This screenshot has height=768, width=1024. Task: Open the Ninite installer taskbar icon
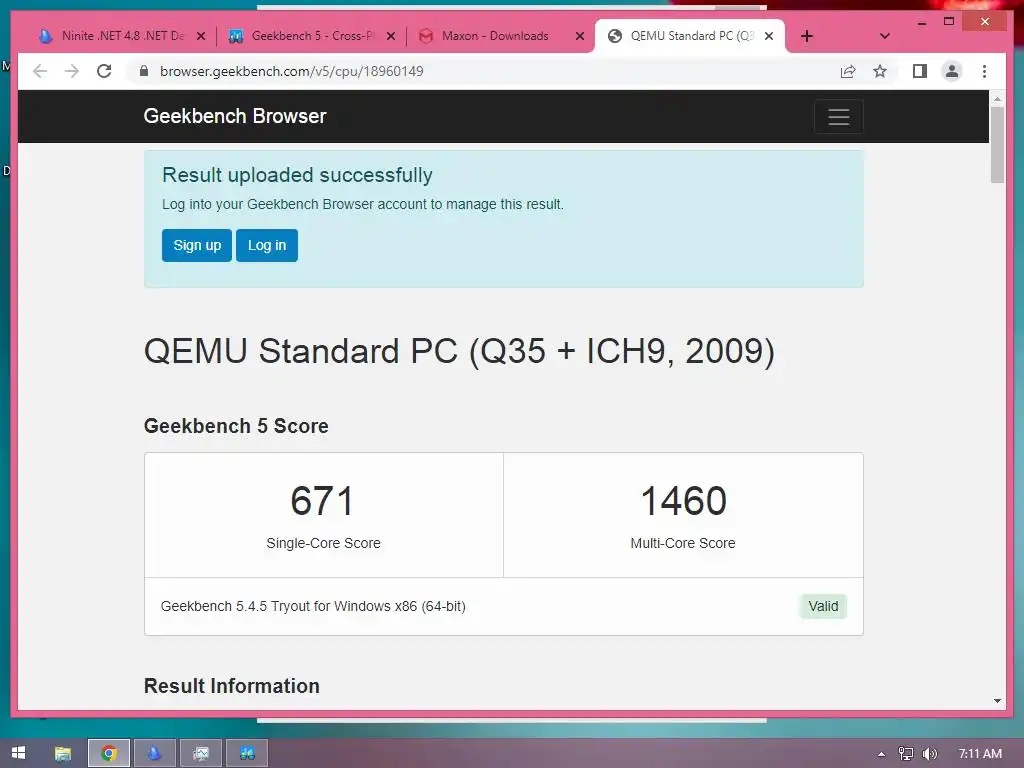(155, 754)
